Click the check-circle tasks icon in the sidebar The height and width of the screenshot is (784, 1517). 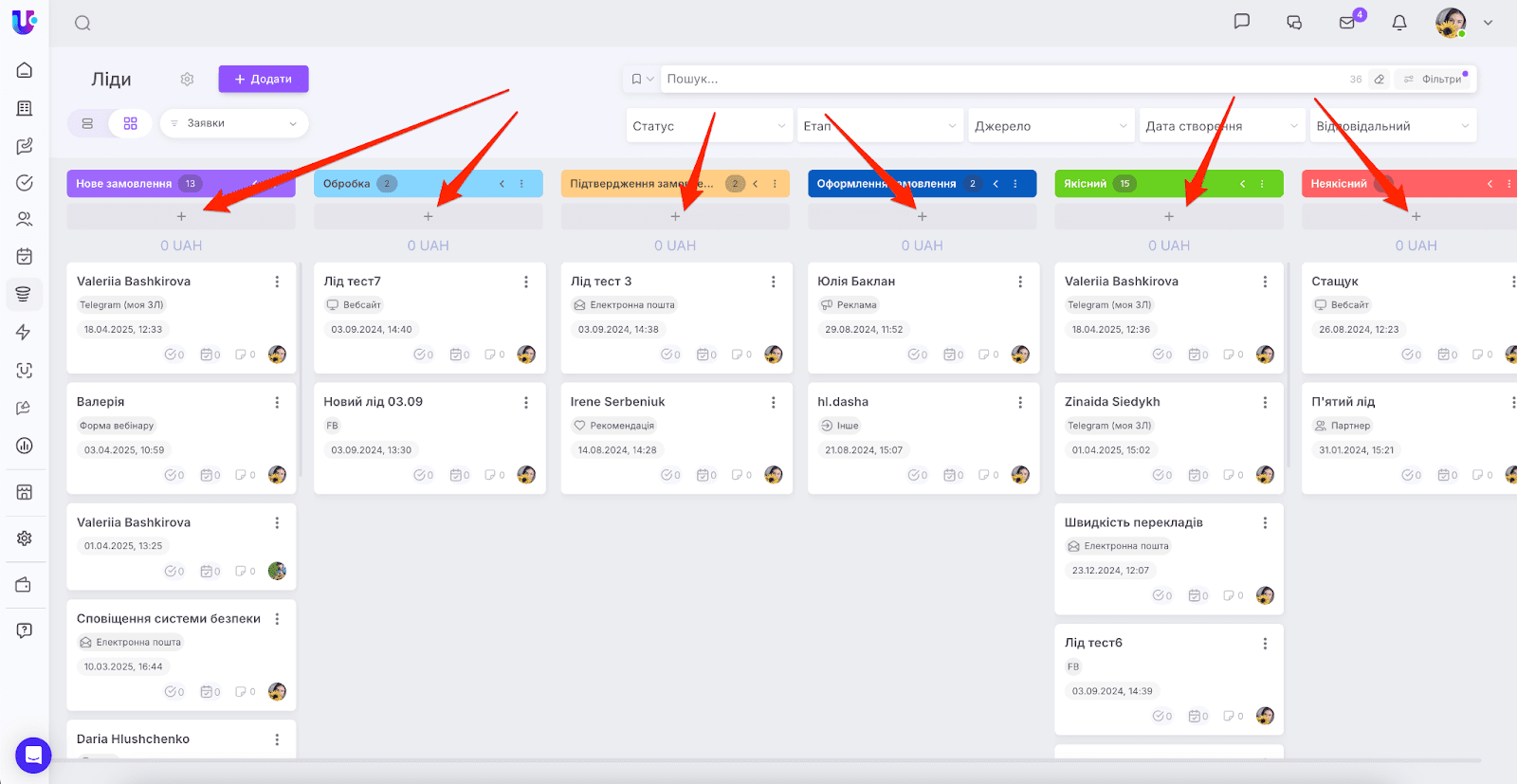(25, 183)
